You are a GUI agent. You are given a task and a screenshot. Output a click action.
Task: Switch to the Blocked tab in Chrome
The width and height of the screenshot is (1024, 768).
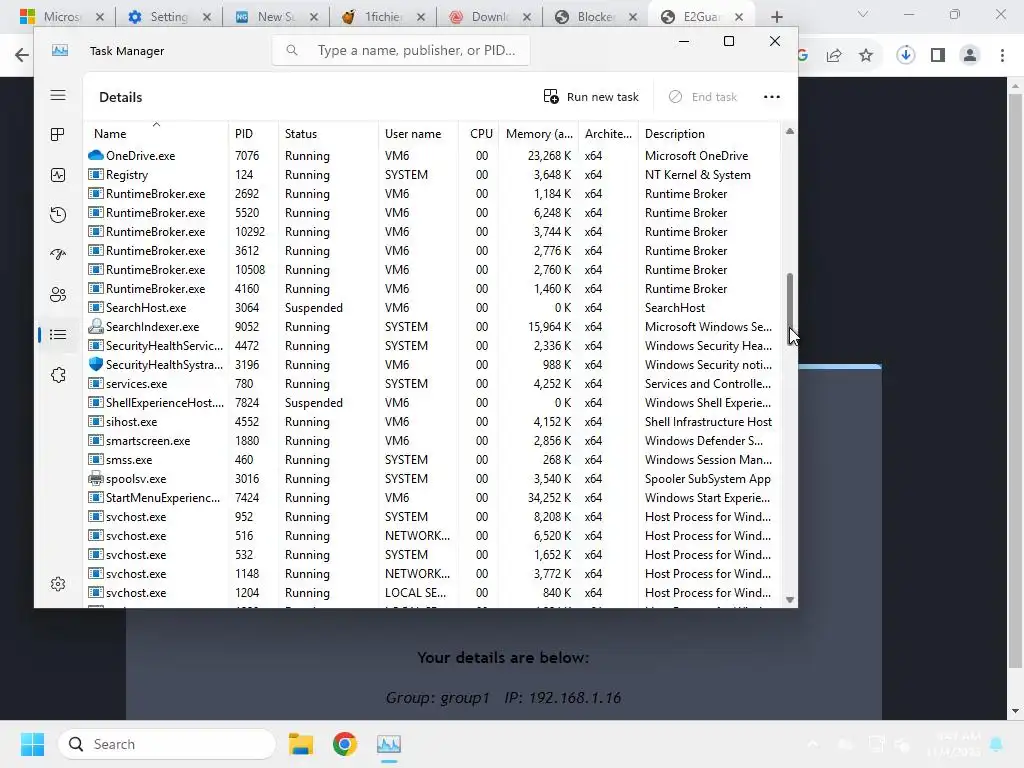(x=597, y=17)
